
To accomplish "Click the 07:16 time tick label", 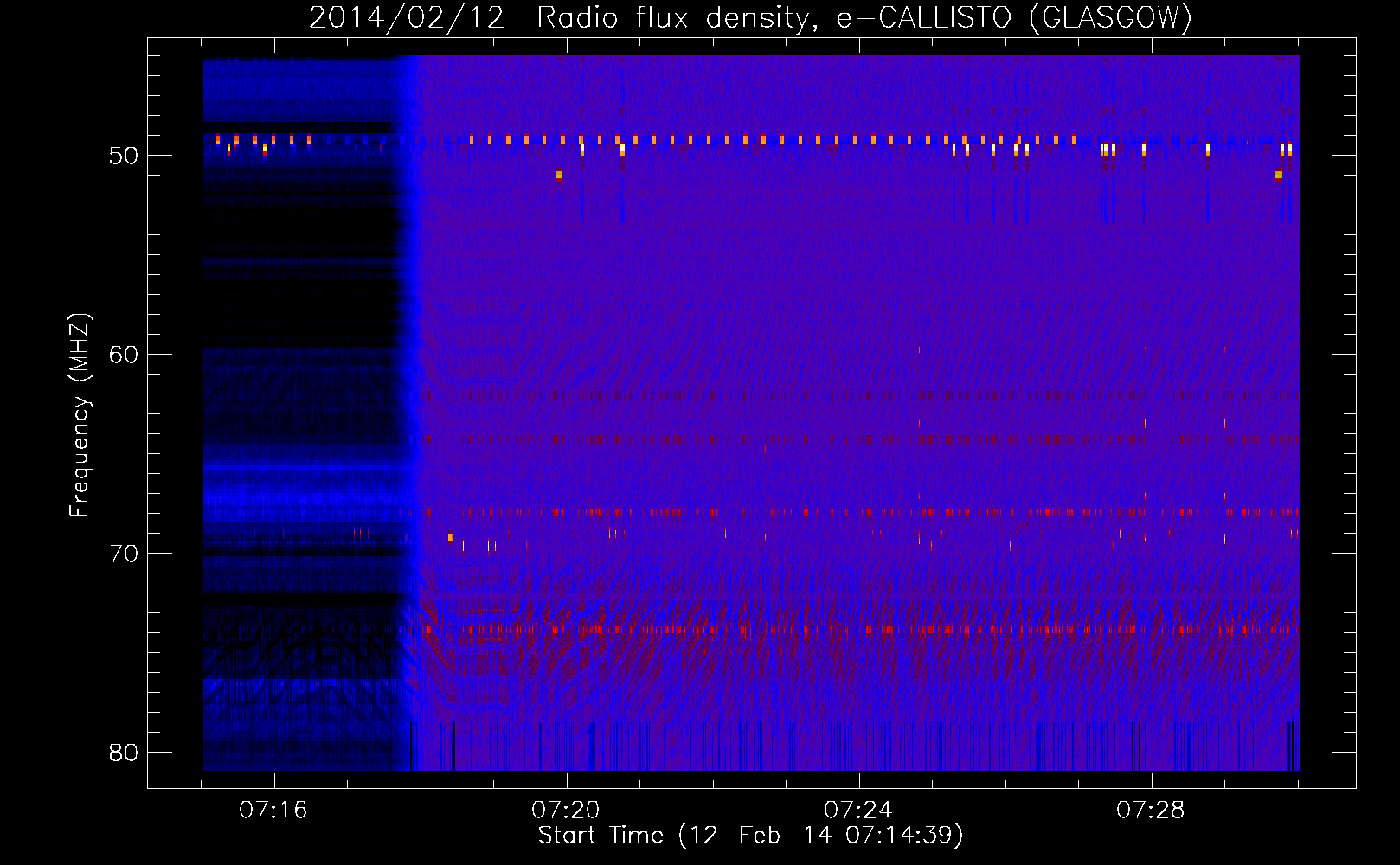I will pos(273,810).
